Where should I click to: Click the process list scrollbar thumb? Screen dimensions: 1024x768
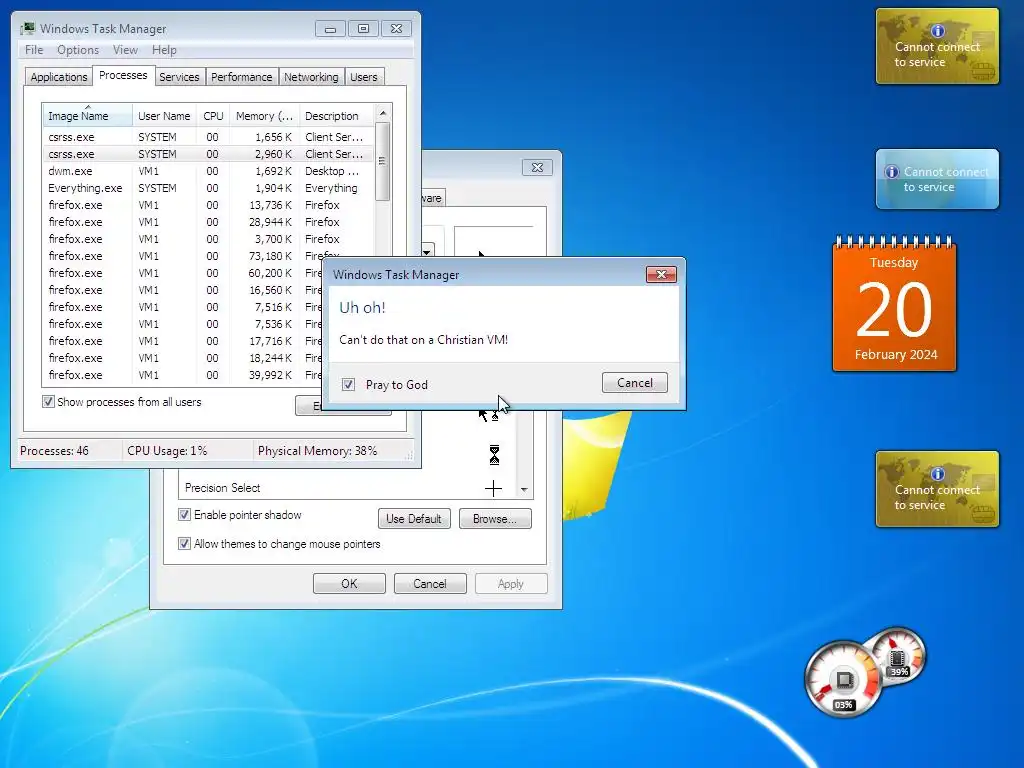(383, 161)
